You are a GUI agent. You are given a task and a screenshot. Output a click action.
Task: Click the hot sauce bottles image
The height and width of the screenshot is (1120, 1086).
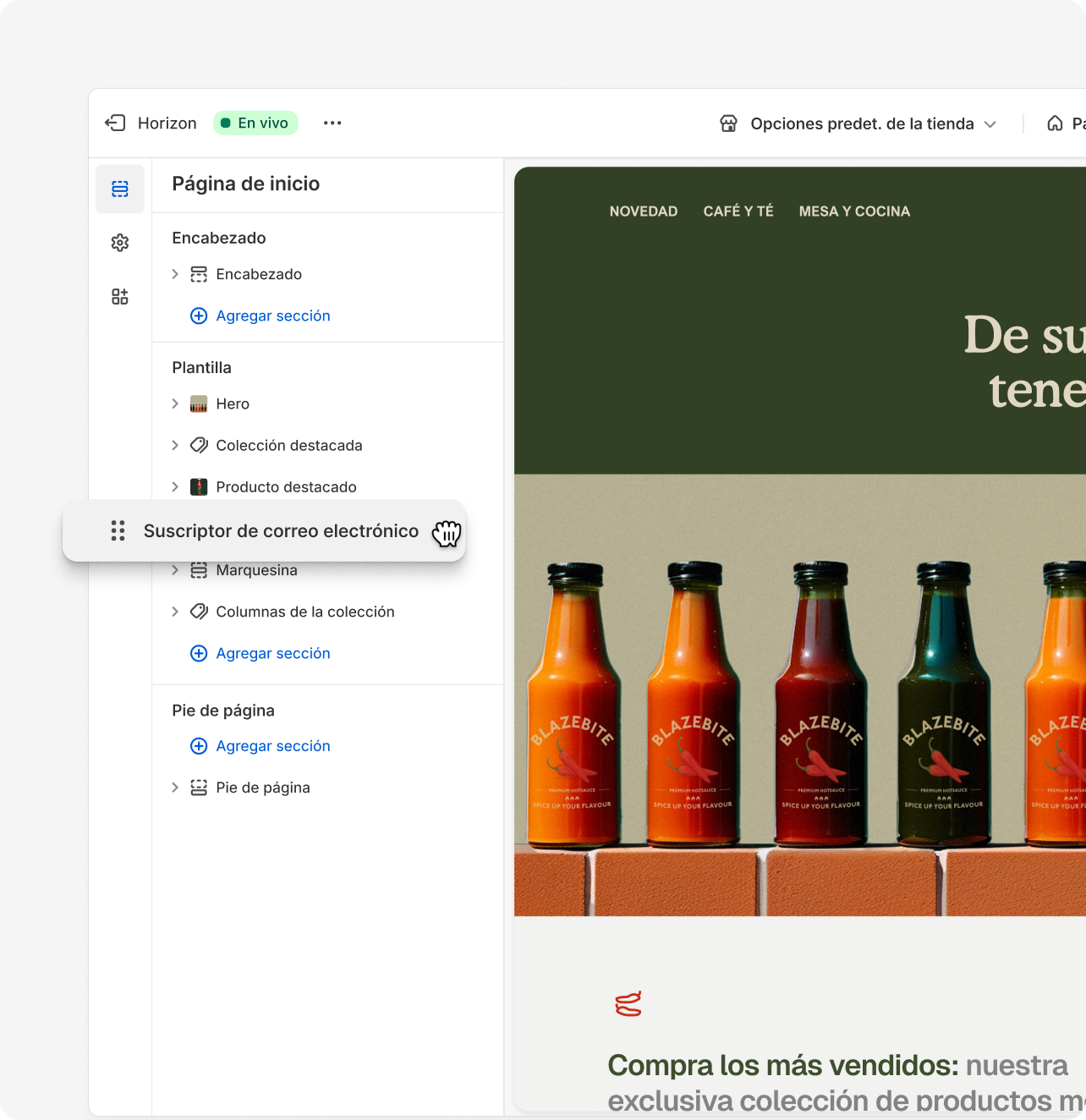800,695
